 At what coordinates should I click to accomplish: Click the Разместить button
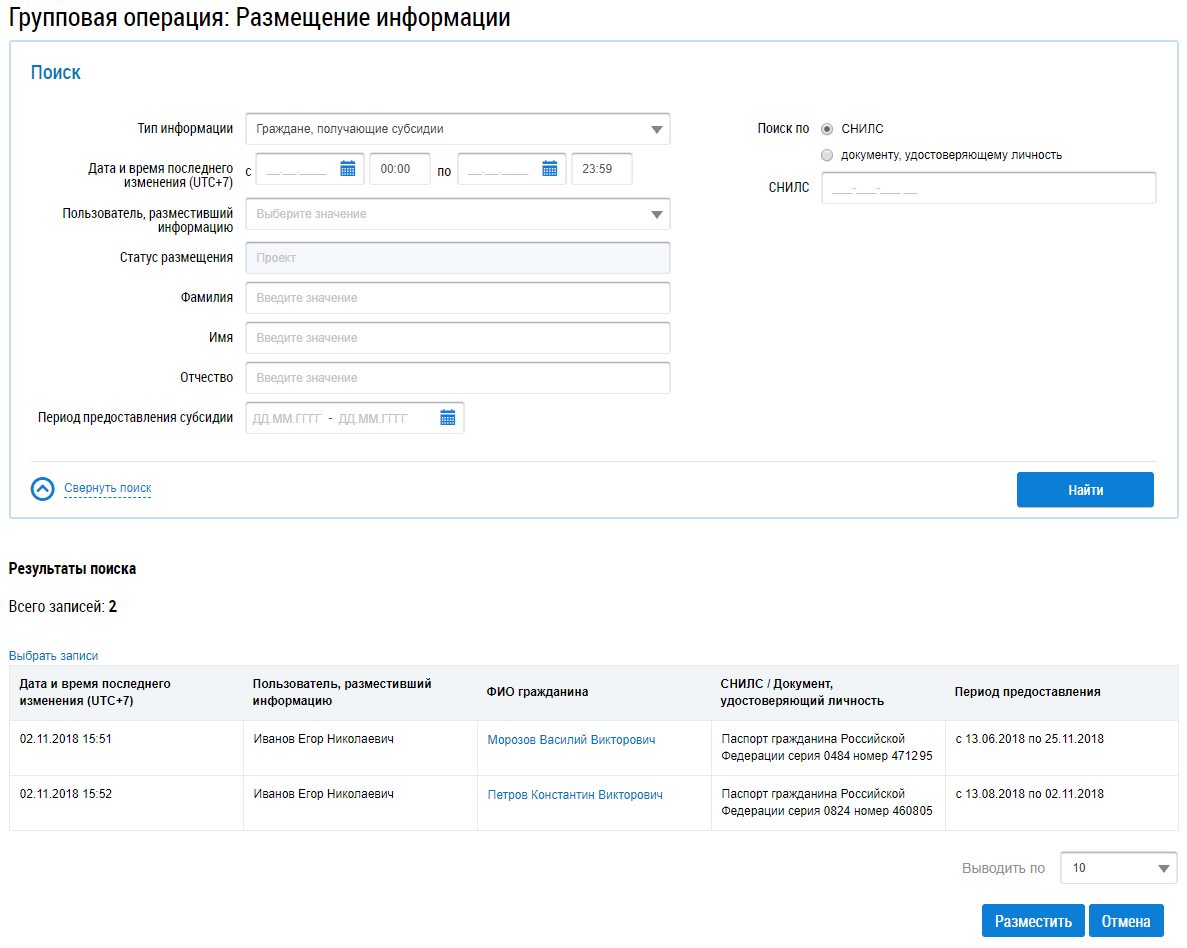(x=1033, y=921)
